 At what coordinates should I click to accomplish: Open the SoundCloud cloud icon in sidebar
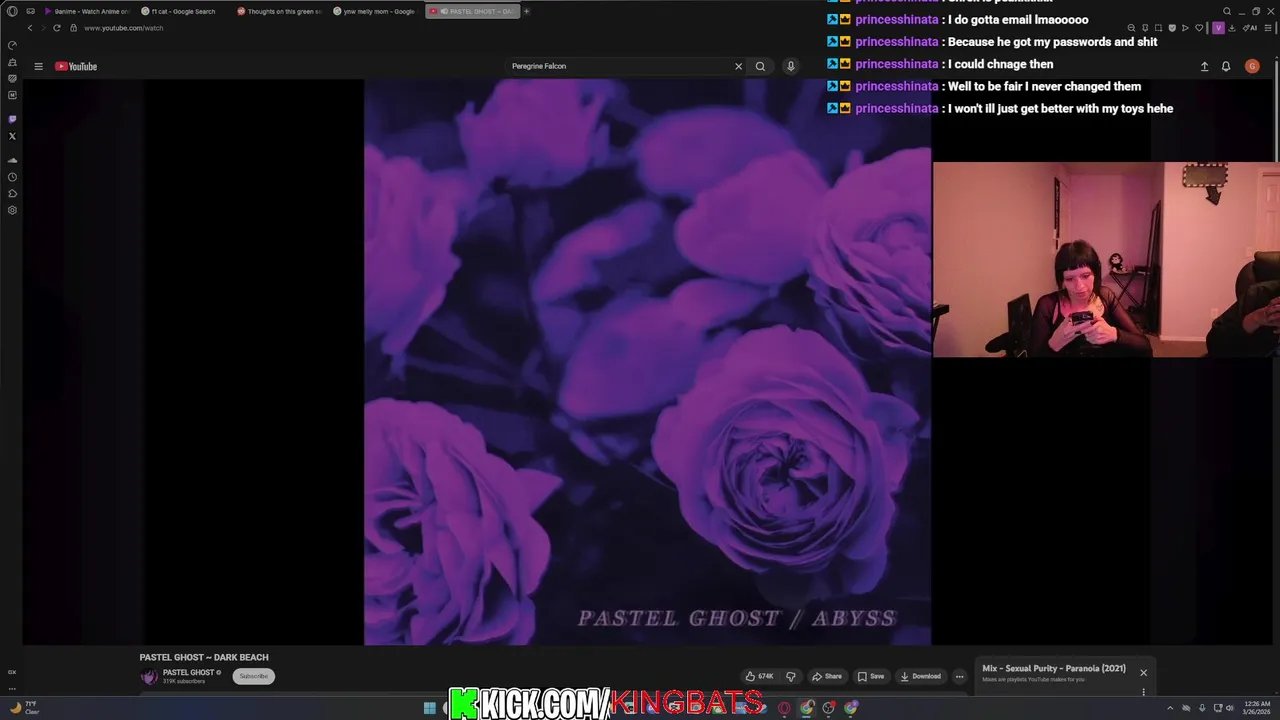click(x=12, y=160)
